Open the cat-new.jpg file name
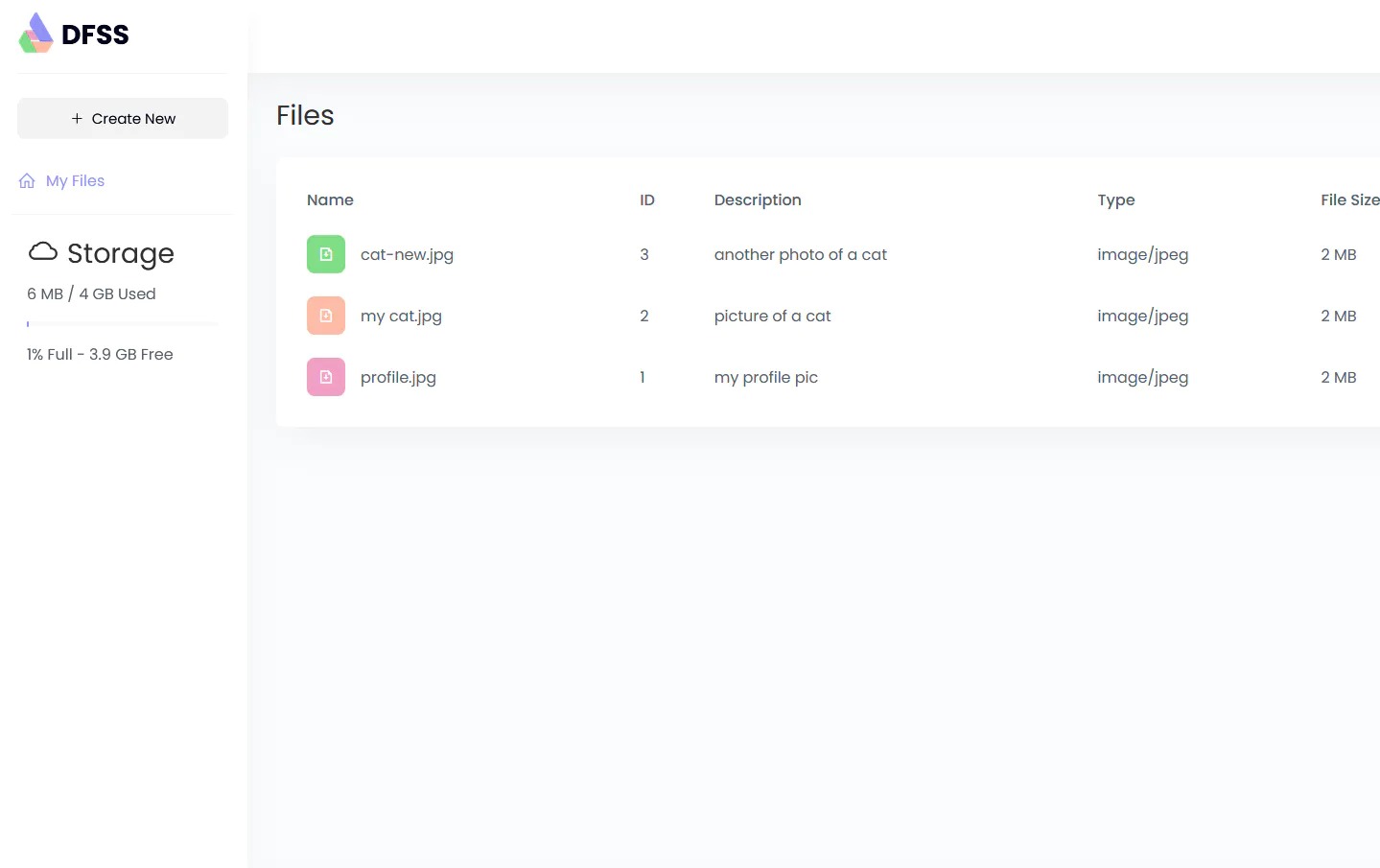This screenshot has height=868, width=1380. pos(407,254)
